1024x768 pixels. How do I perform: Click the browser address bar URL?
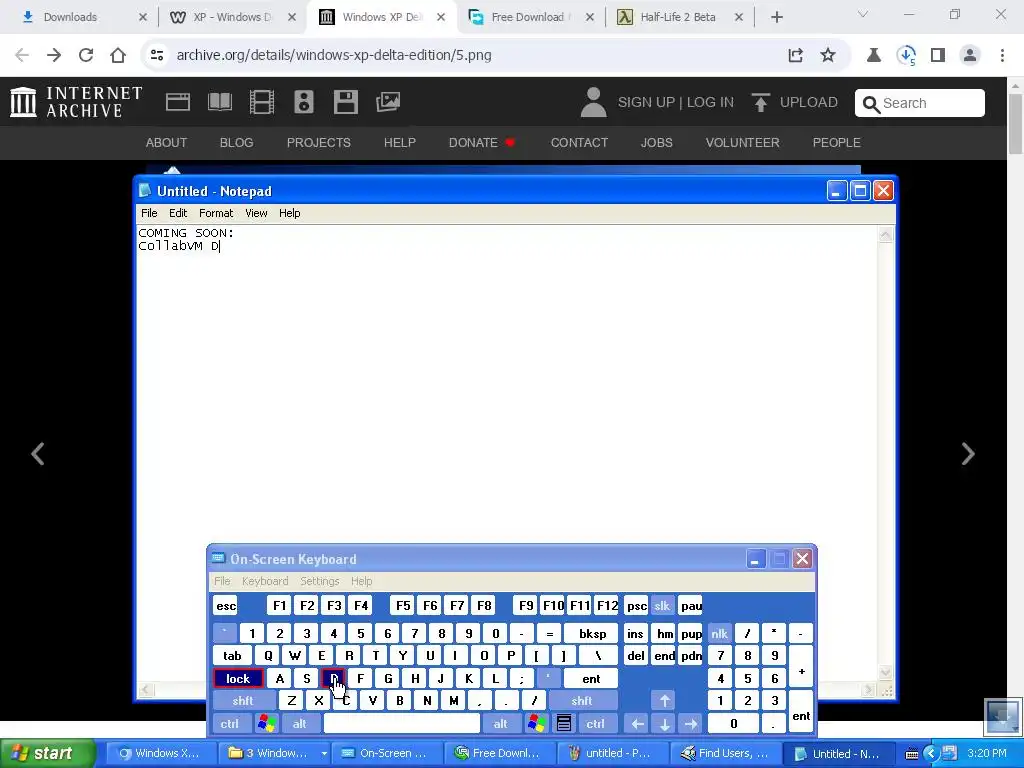[334, 55]
